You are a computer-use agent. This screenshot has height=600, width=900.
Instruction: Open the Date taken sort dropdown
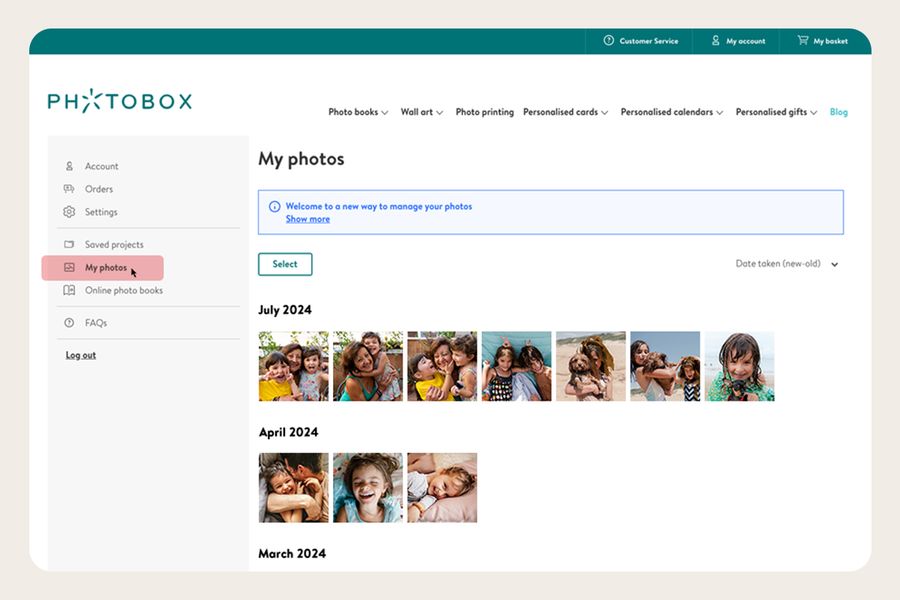click(x=786, y=264)
